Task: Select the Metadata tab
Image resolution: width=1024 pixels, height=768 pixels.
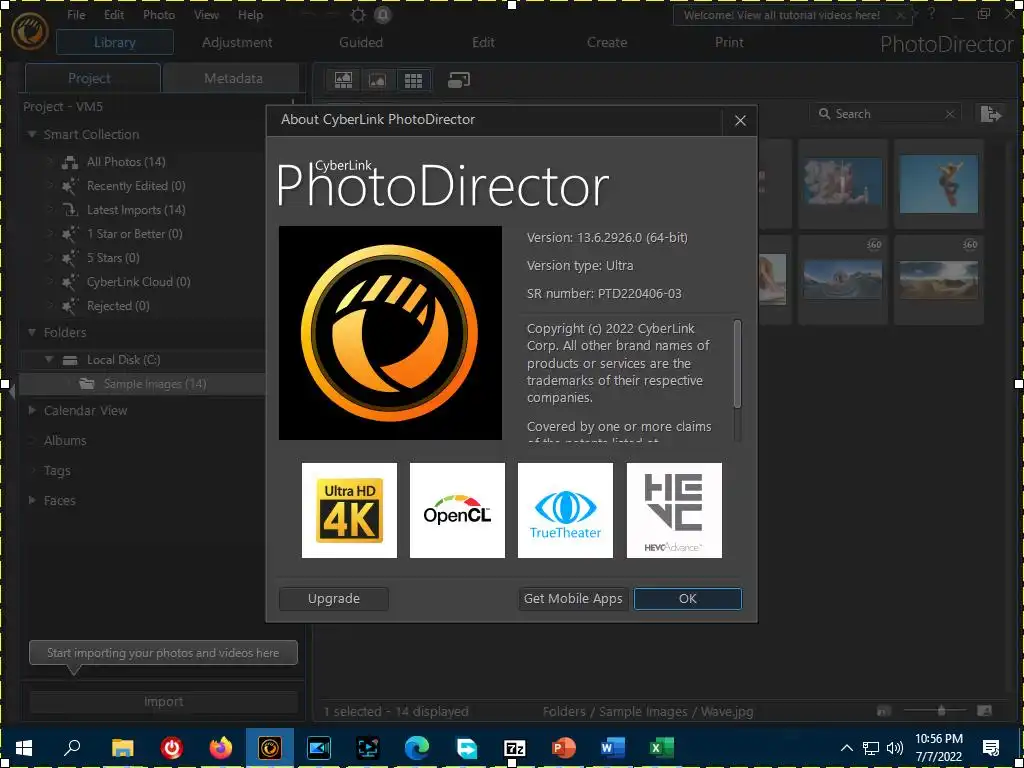Action: [x=233, y=78]
